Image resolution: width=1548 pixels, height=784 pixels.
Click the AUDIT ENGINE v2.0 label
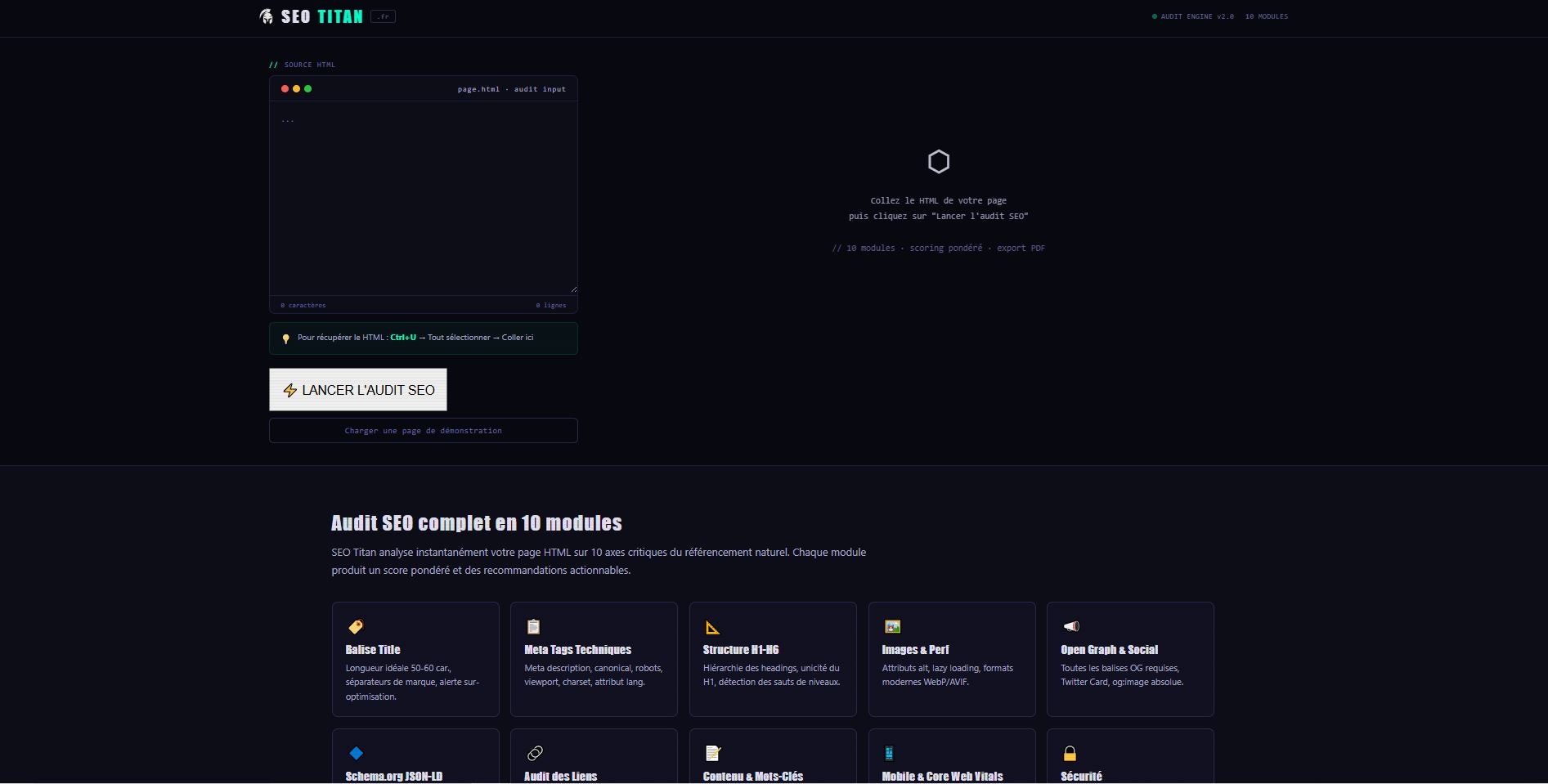pos(1197,16)
